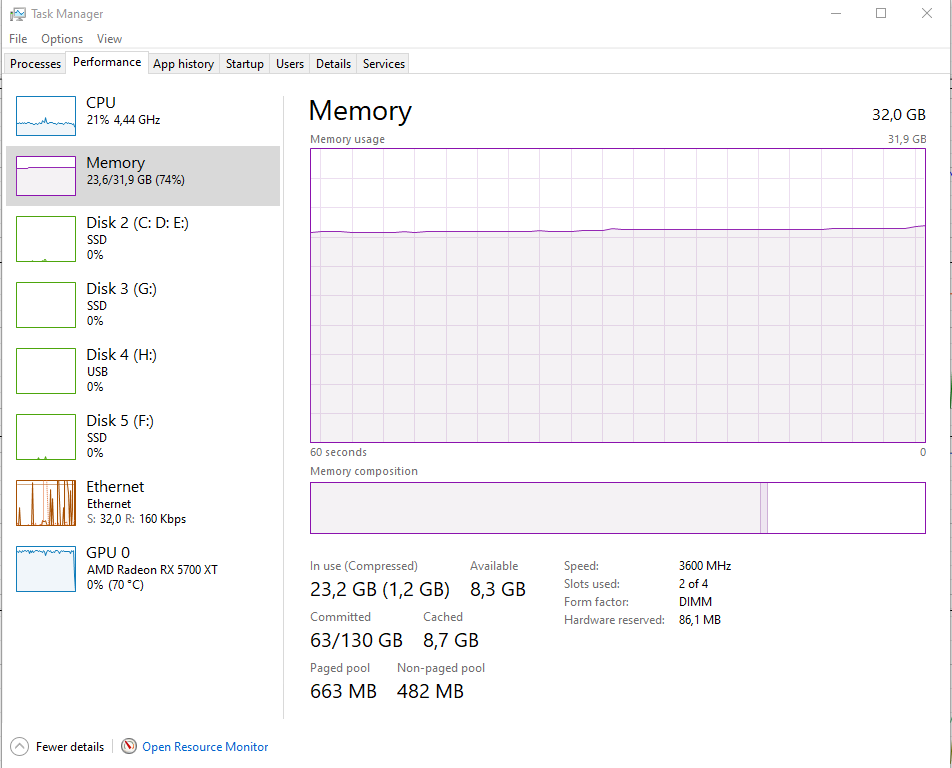Image resolution: width=952 pixels, height=768 pixels.
Task: Open the Services tab
Action: pyautogui.click(x=384, y=64)
